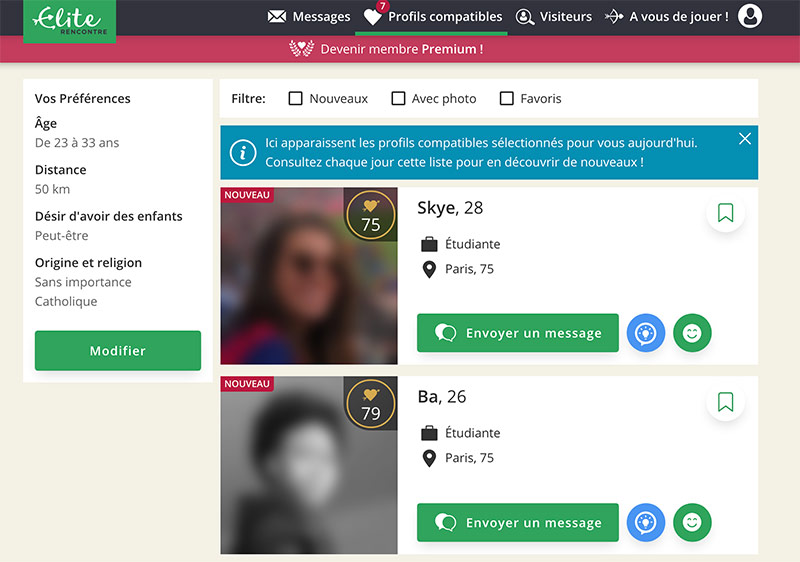Click the heart icon with 7 badge
Screen dimensions: 800x562
point(373,16)
